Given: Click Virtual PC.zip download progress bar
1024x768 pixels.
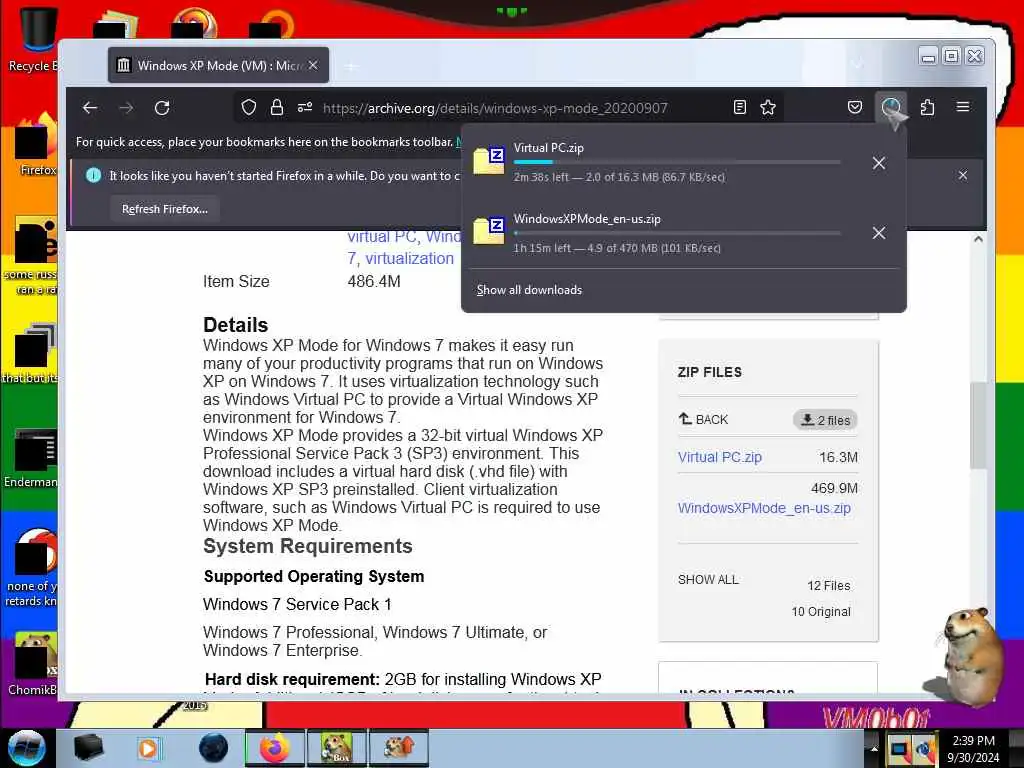Looking at the screenshot, I should click(677, 162).
